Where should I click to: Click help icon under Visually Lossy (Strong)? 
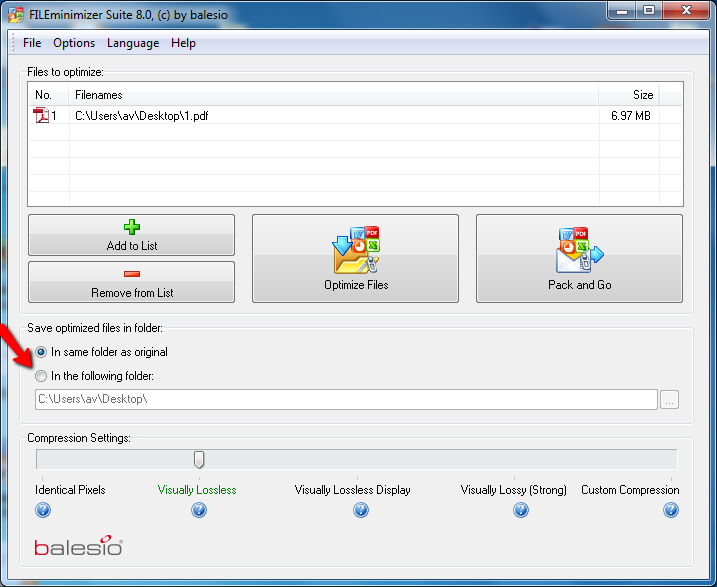point(521,510)
